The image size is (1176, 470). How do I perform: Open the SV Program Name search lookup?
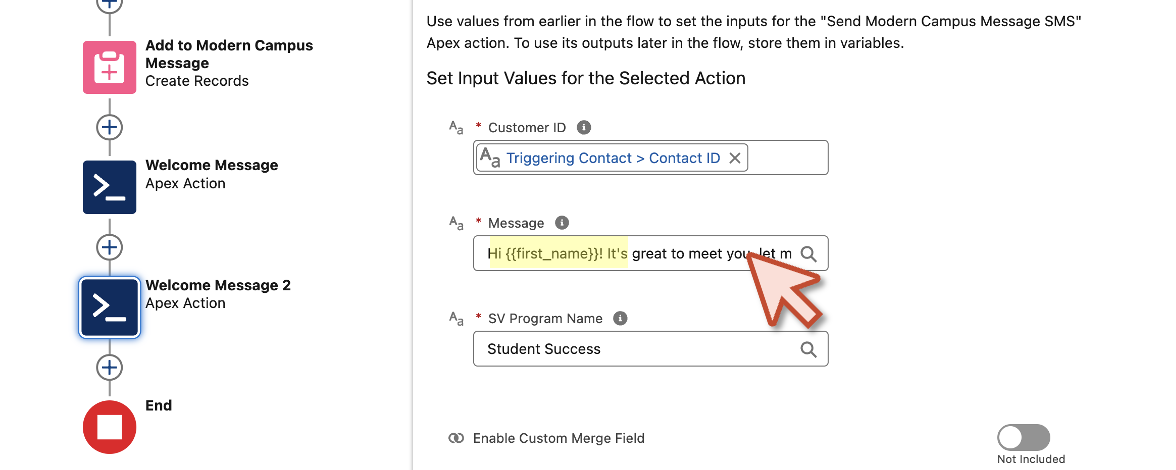808,349
